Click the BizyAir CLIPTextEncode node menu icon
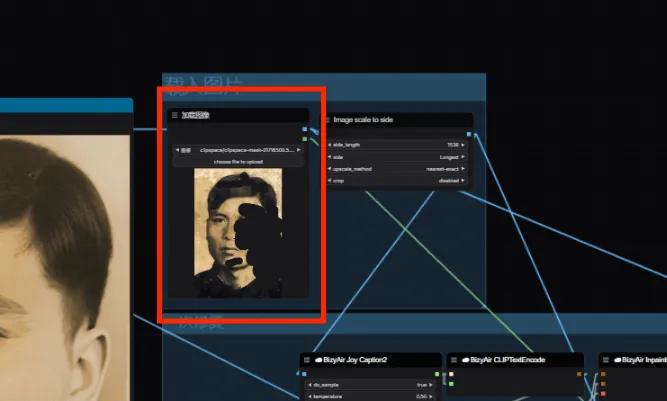Viewport: 667px width, 401px height. click(453, 359)
